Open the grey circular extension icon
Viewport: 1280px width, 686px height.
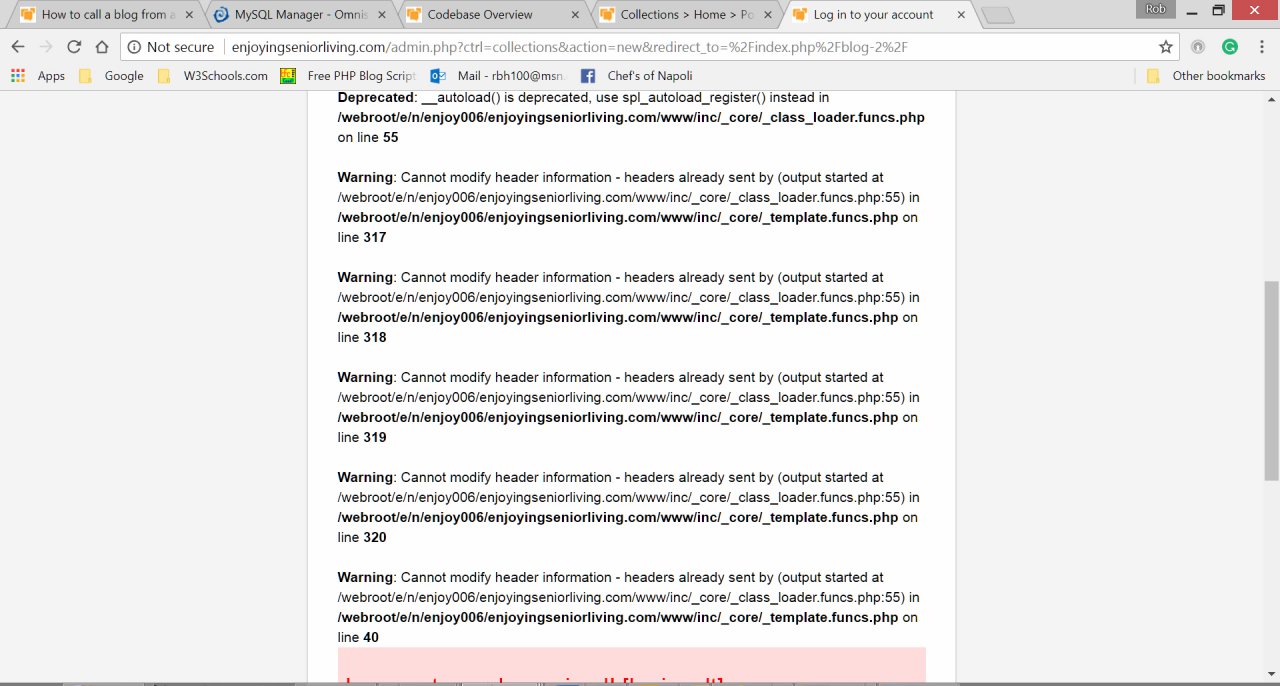click(x=1198, y=47)
